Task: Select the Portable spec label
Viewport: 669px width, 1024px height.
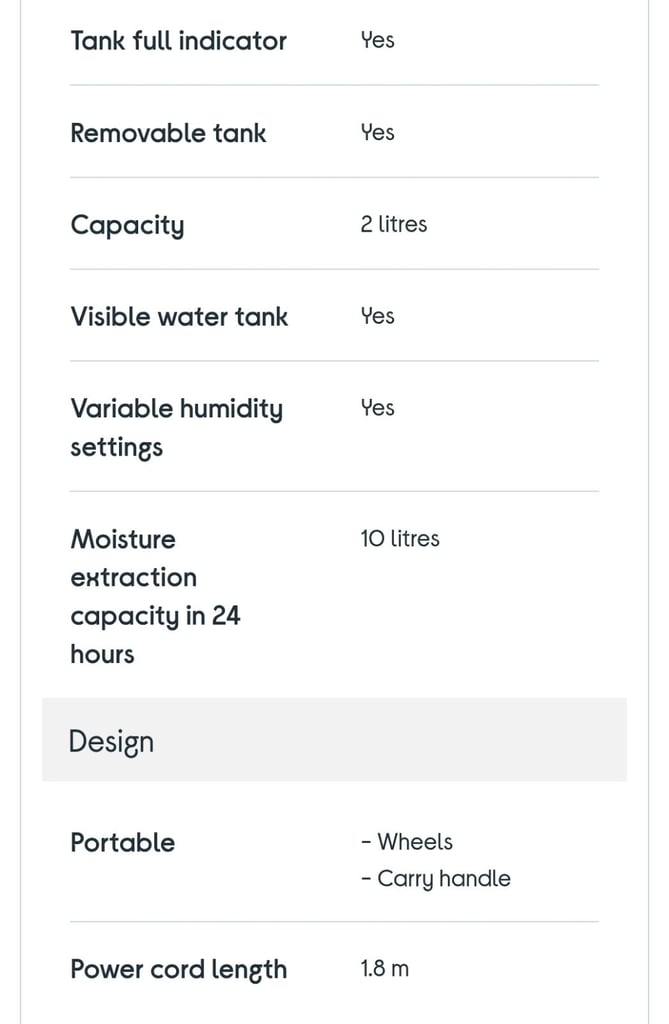Action: click(123, 842)
